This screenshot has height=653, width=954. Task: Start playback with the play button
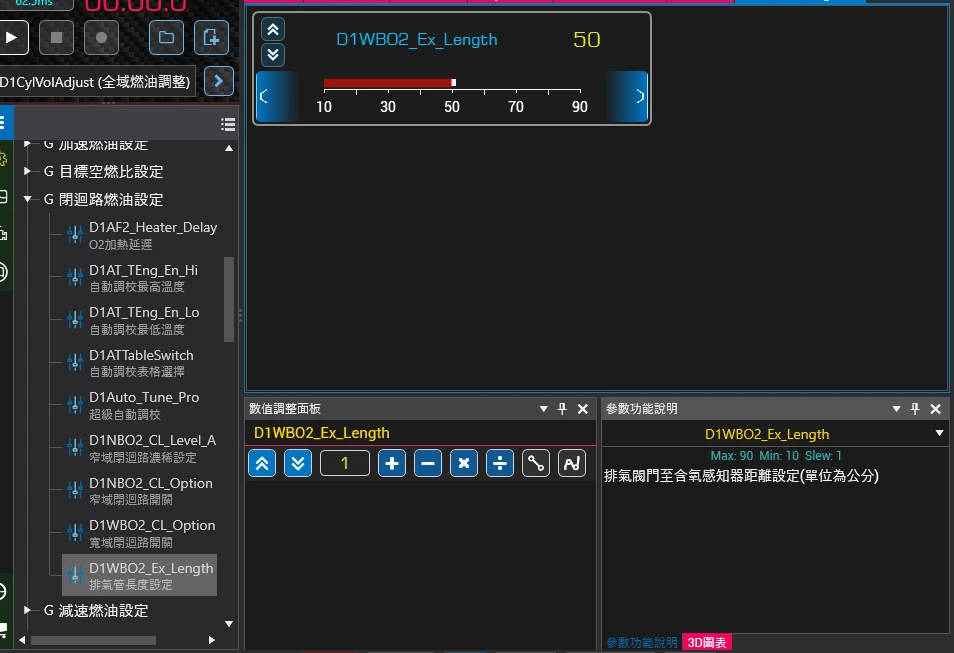12,38
